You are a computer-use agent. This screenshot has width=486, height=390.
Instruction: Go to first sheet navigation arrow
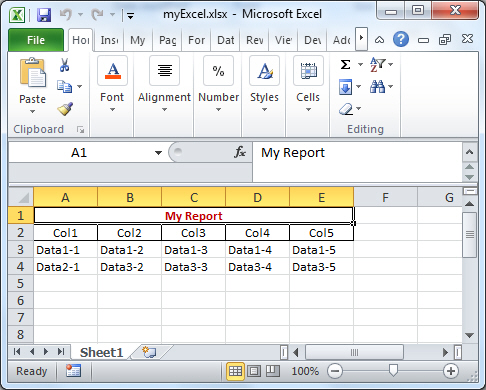click(x=17, y=351)
